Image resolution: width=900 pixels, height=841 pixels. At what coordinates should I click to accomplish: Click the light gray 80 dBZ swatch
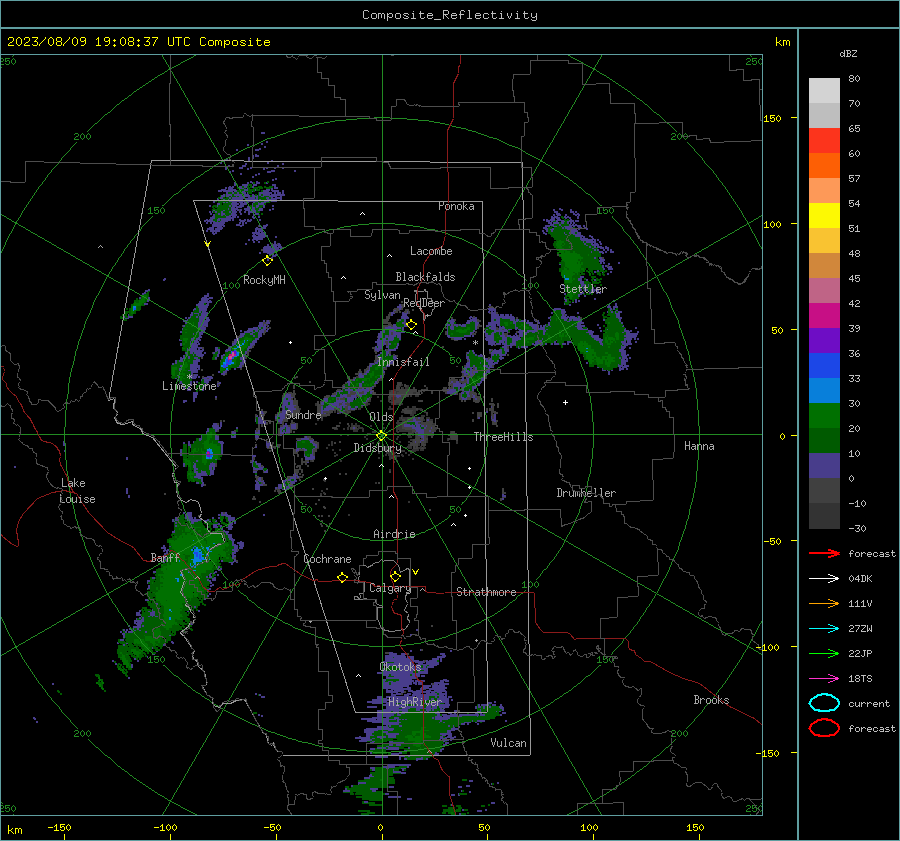coord(824,90)
